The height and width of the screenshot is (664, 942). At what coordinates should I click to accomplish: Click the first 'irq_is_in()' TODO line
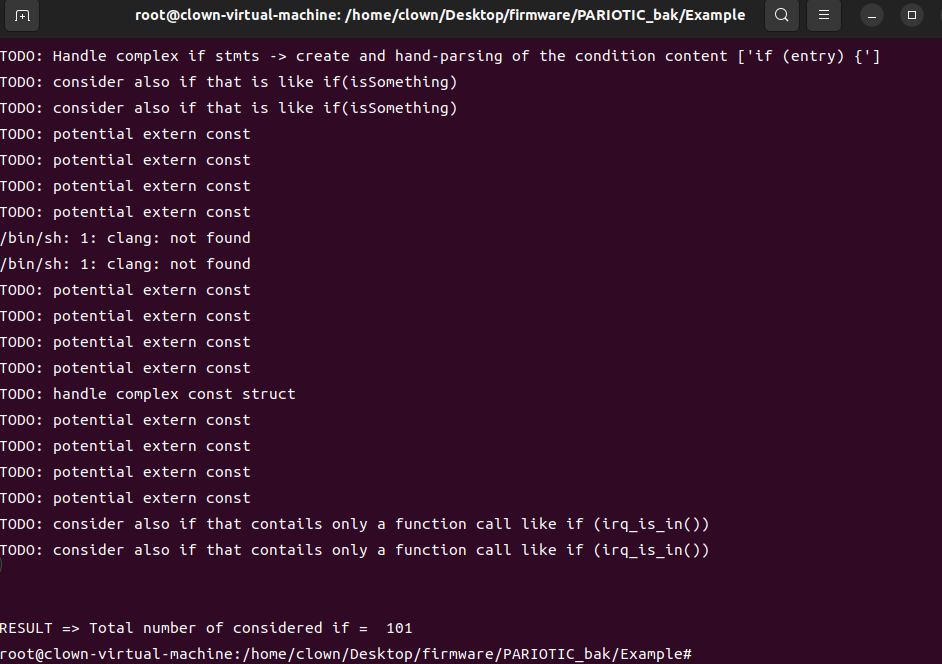[x=354, y=524]
